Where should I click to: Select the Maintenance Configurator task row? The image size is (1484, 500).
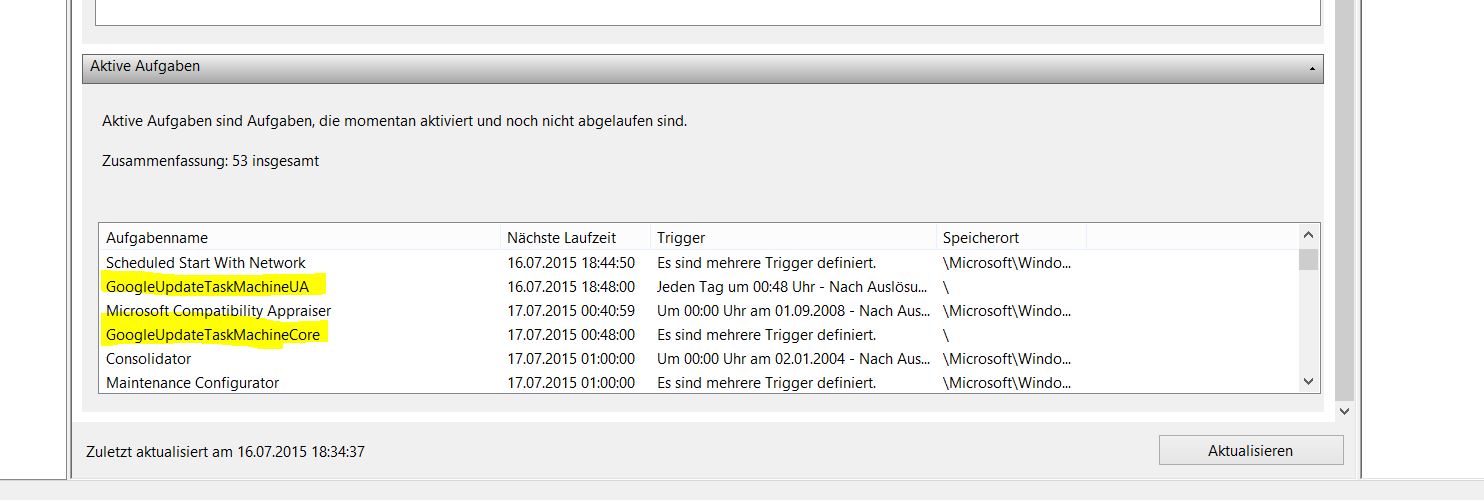point(193,383)
